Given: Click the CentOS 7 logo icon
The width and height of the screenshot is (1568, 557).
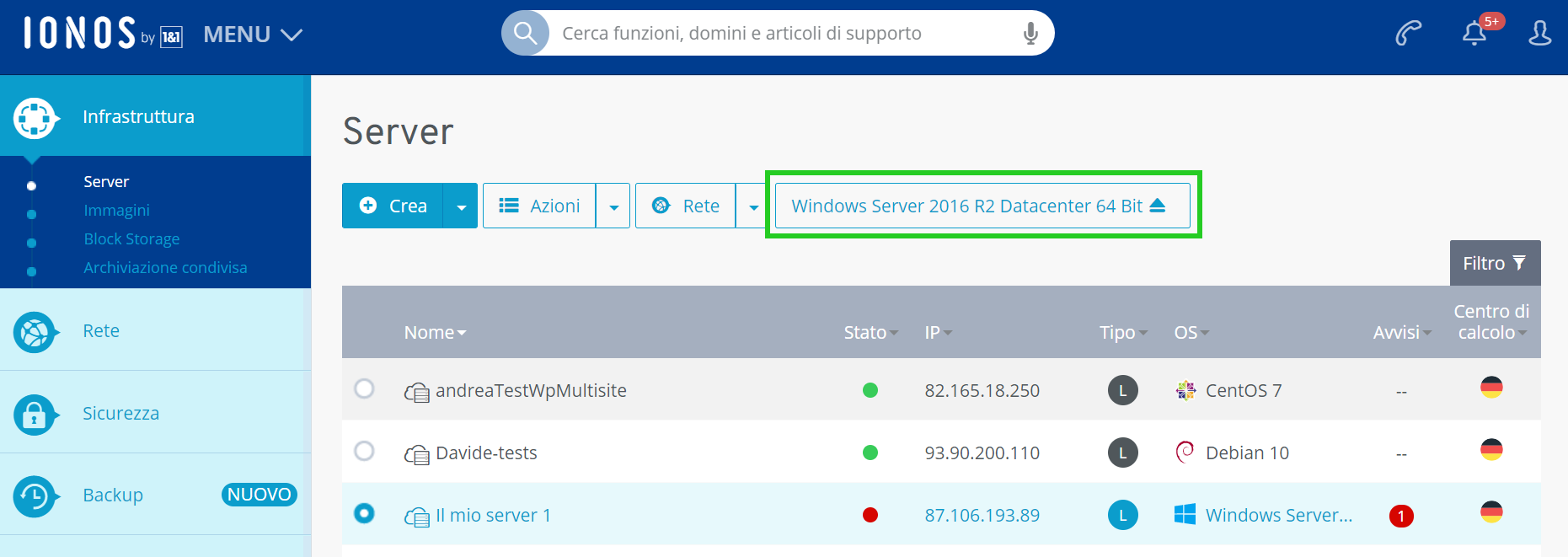Looking at the screenshot, I should [x=1185, y=389].
